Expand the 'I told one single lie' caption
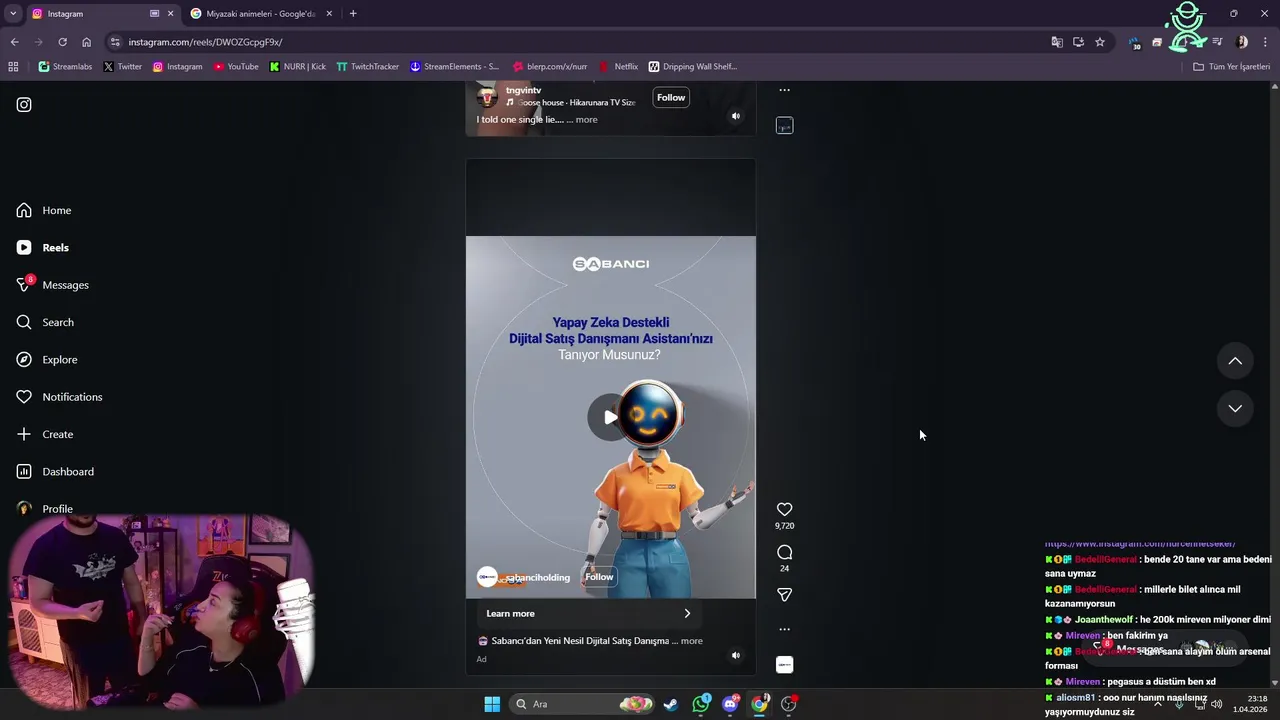 (x=586, y=120)
